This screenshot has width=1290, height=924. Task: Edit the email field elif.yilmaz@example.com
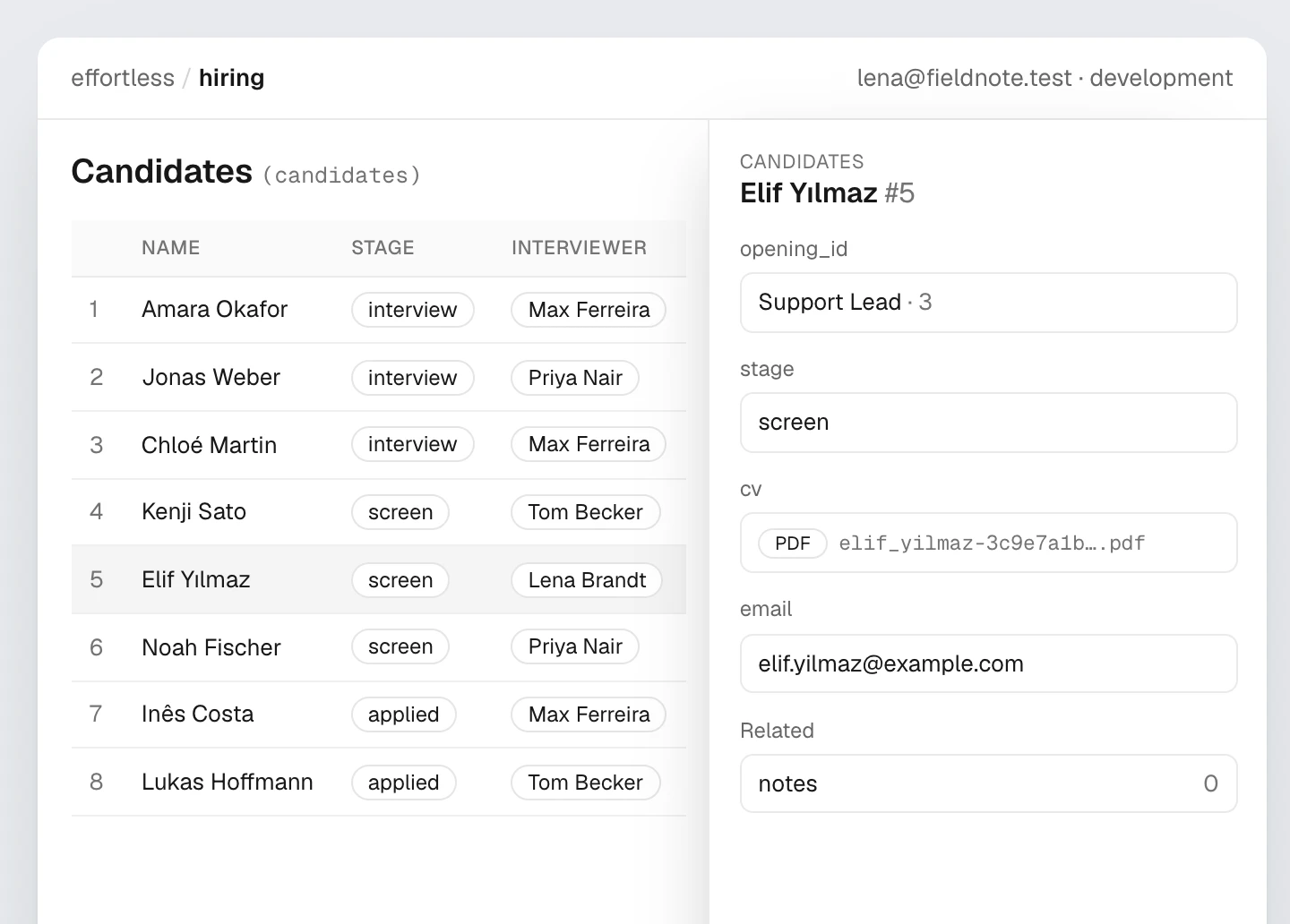pos(988,663)
